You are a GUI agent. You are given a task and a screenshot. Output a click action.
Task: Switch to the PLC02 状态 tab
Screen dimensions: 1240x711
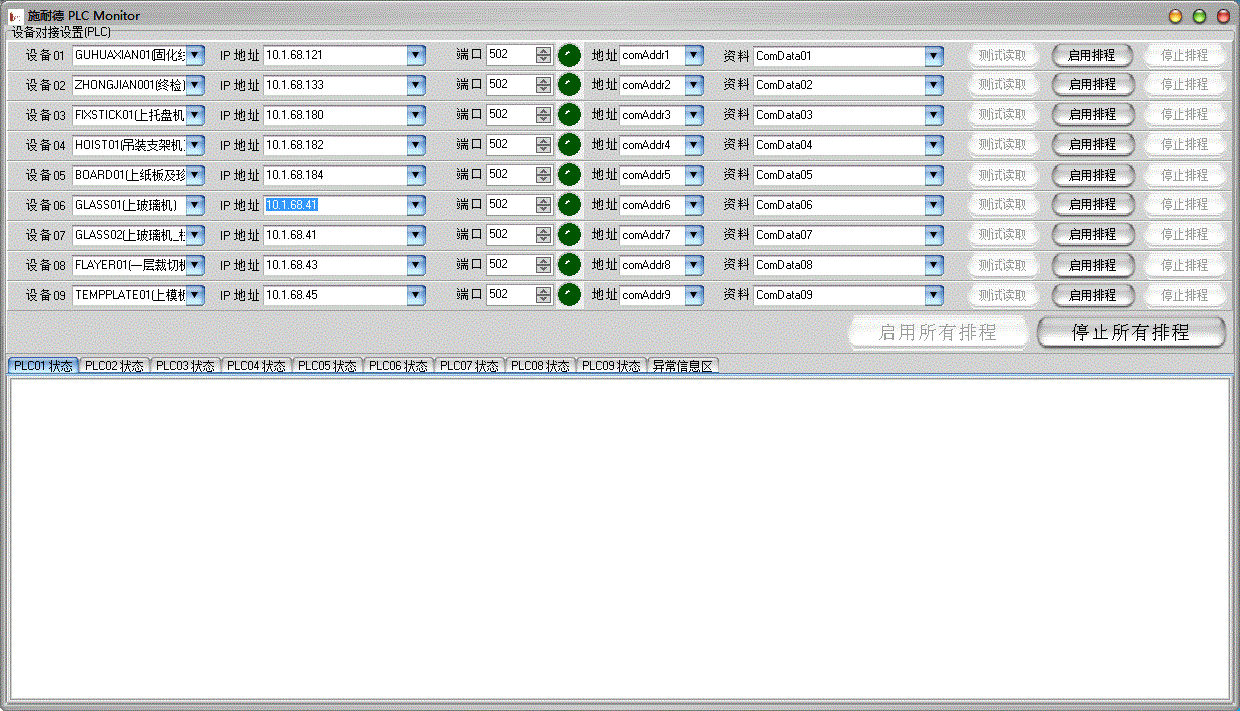tap(114, 366)
